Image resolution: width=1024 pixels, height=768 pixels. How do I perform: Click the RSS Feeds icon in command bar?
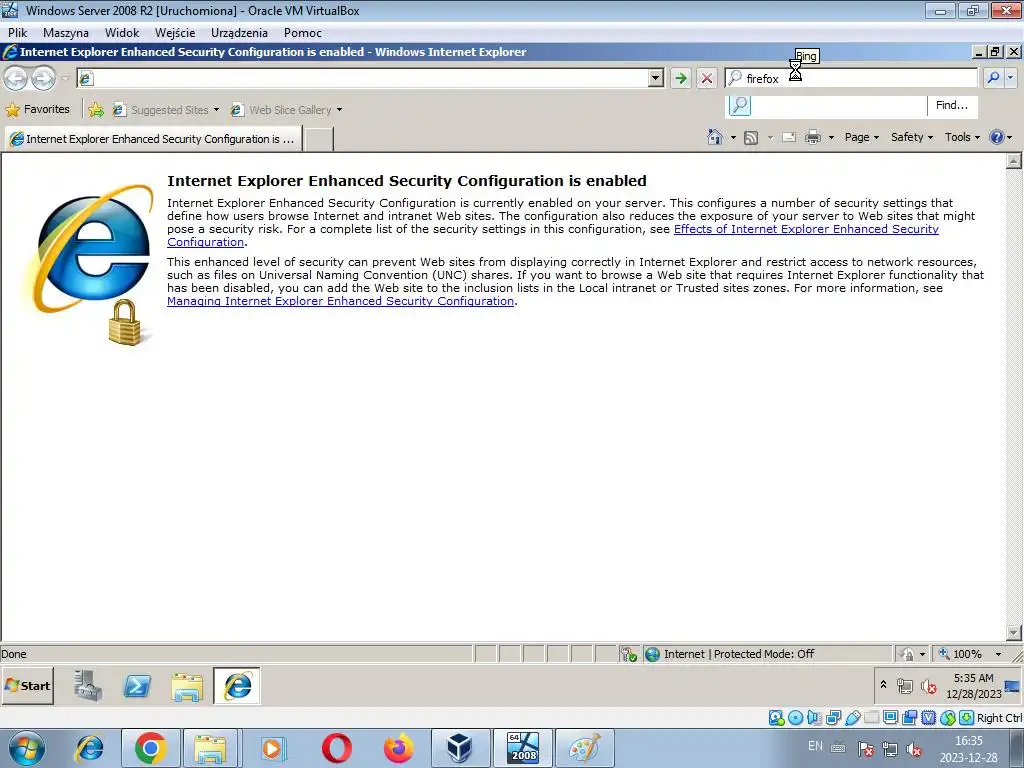[751, 137]
